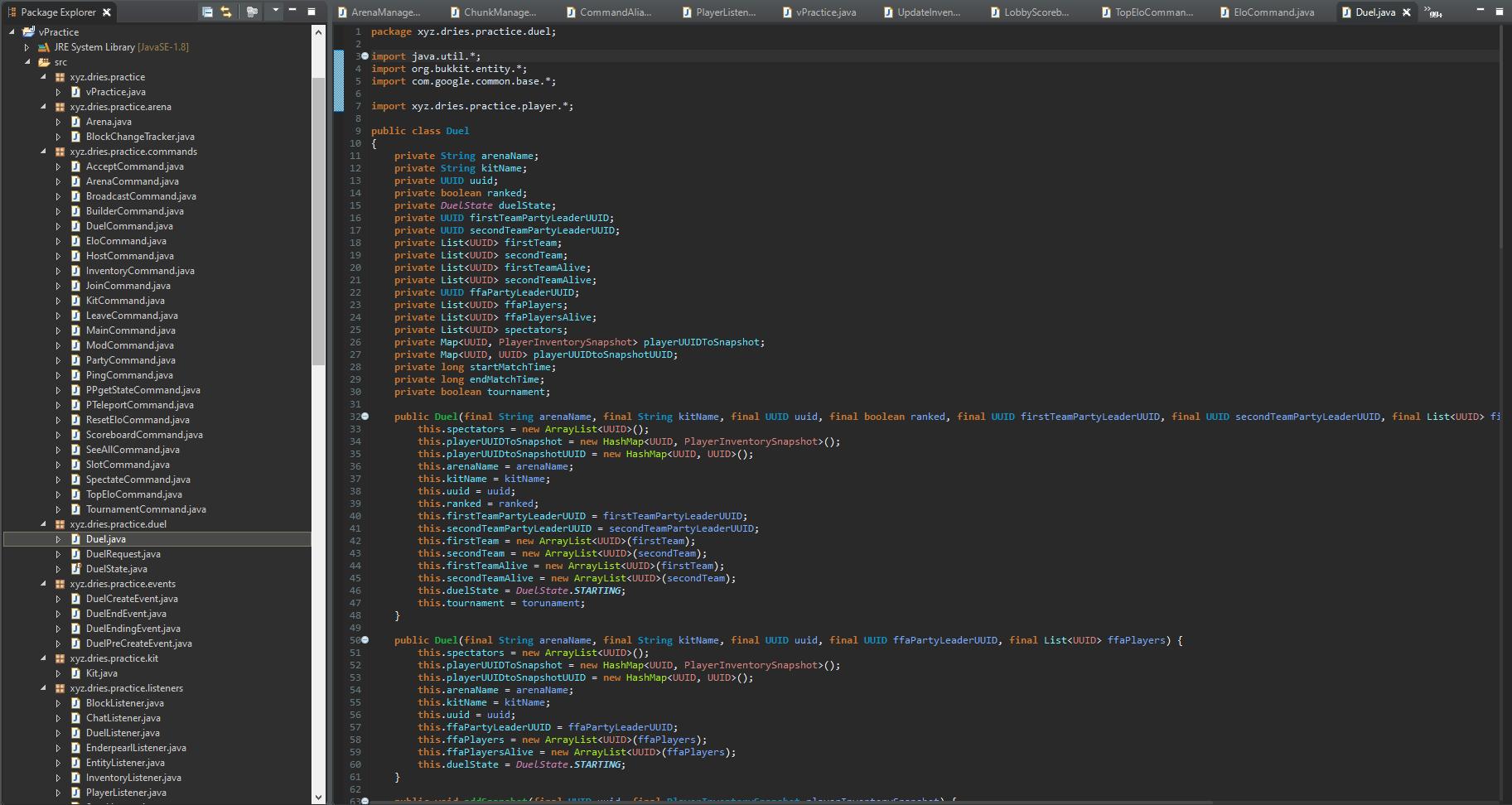Click the xyz.dries.practice.commands package icon
Screen dimensions: 1512x805
(60, 152)
